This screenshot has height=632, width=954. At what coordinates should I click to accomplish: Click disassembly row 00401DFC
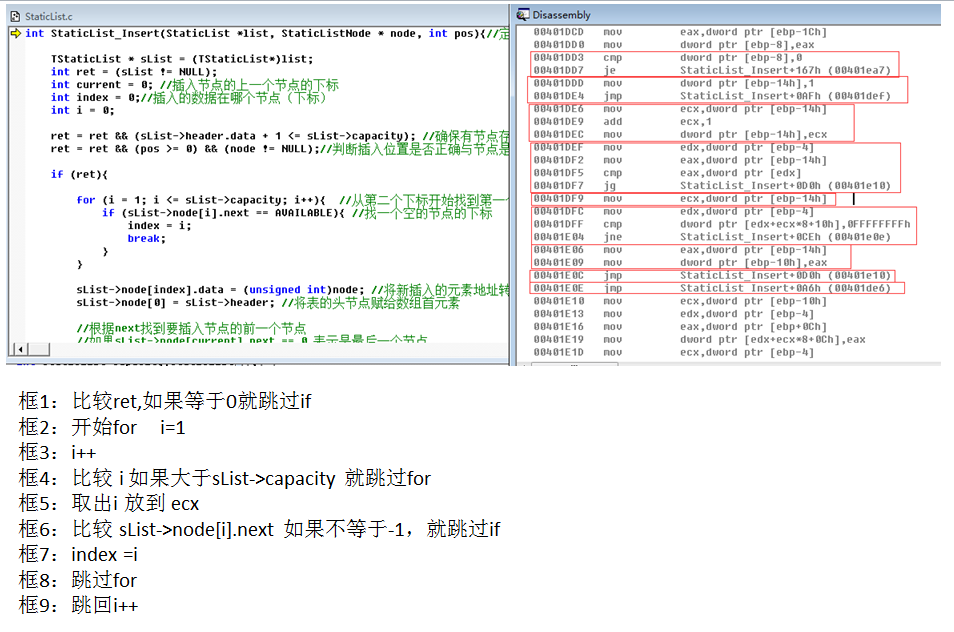[x=674, y=211]
